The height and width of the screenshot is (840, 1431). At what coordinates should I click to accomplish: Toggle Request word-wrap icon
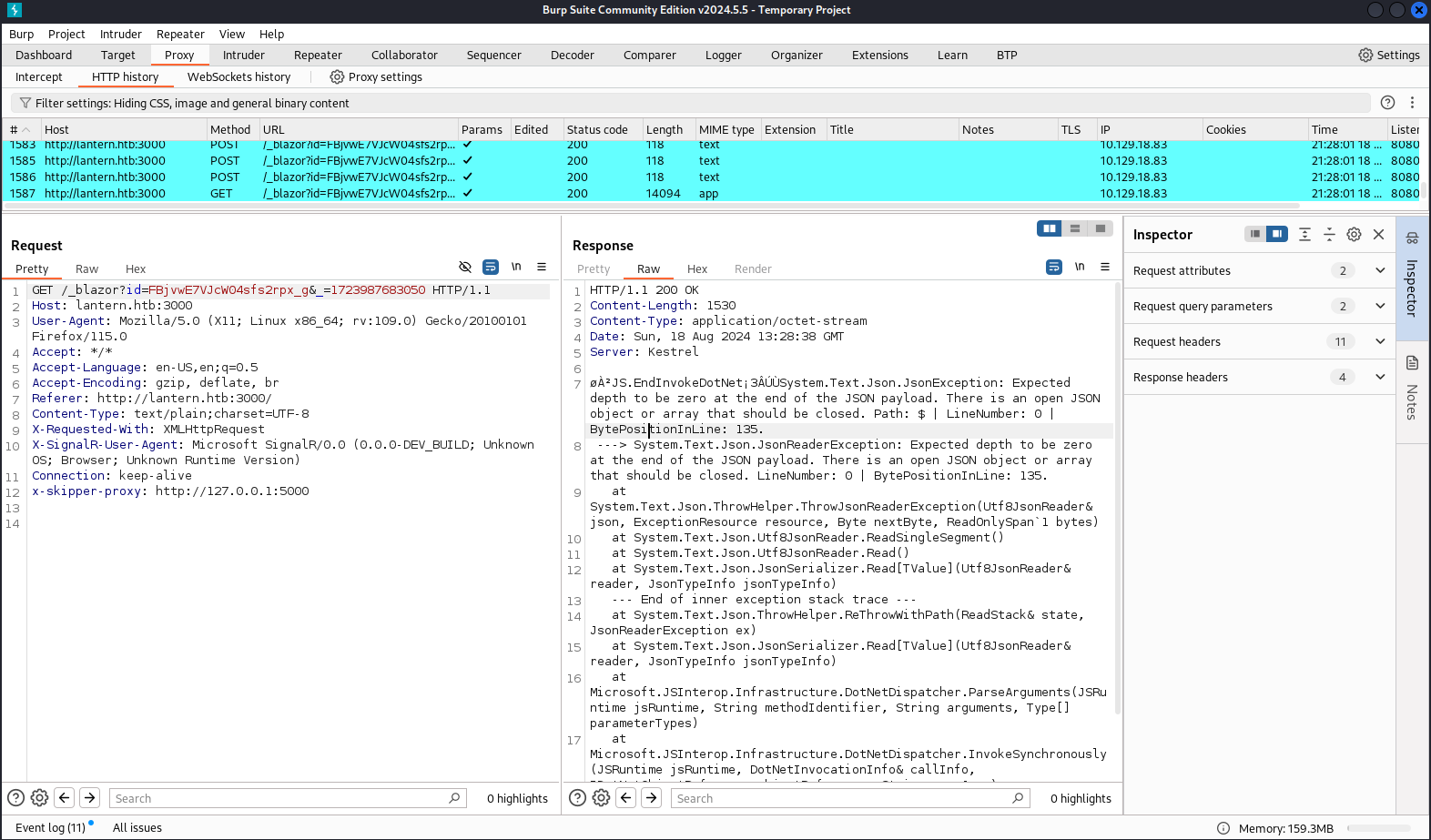(x=491, y=267)
